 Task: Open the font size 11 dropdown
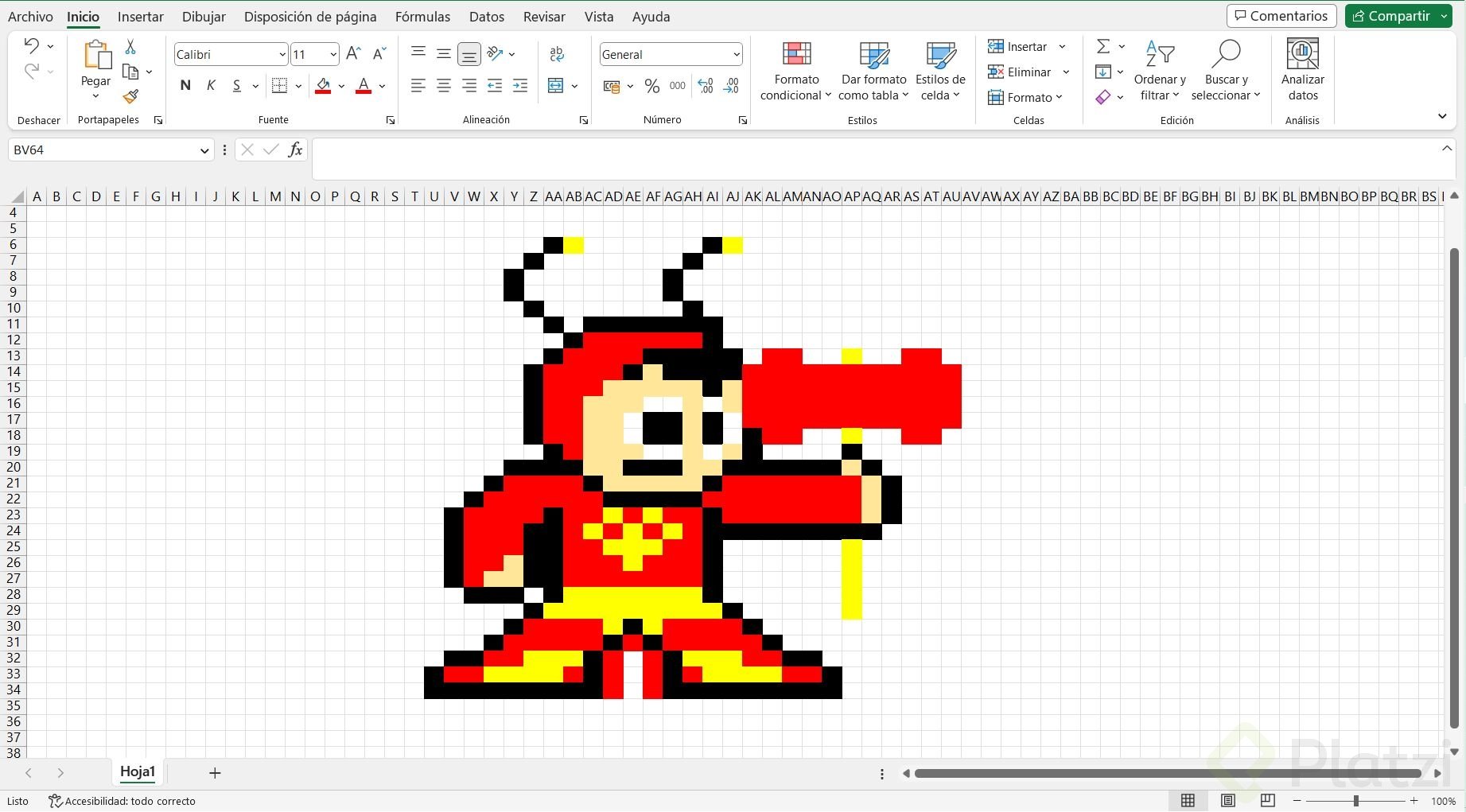click(x=333, y=54)
